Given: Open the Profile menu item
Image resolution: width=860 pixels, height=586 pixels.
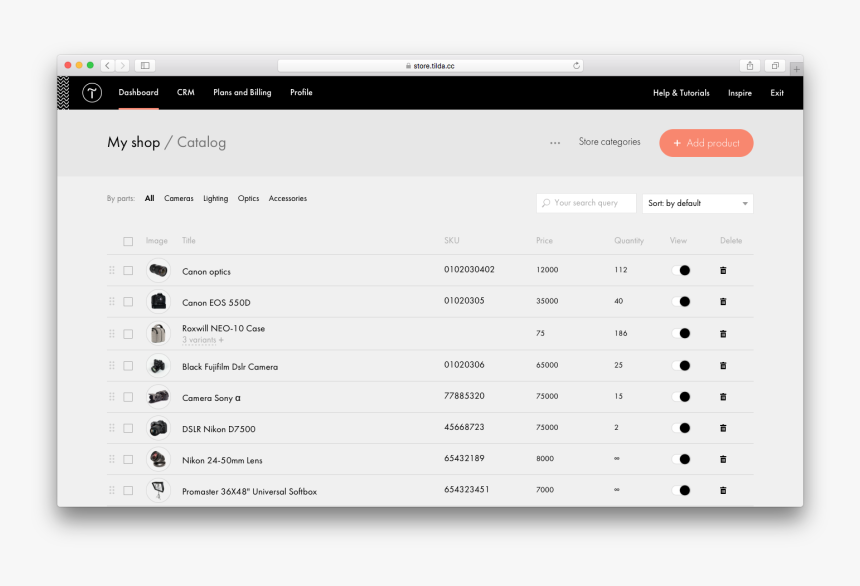Looking at the screenshot, I should [301, 92].
